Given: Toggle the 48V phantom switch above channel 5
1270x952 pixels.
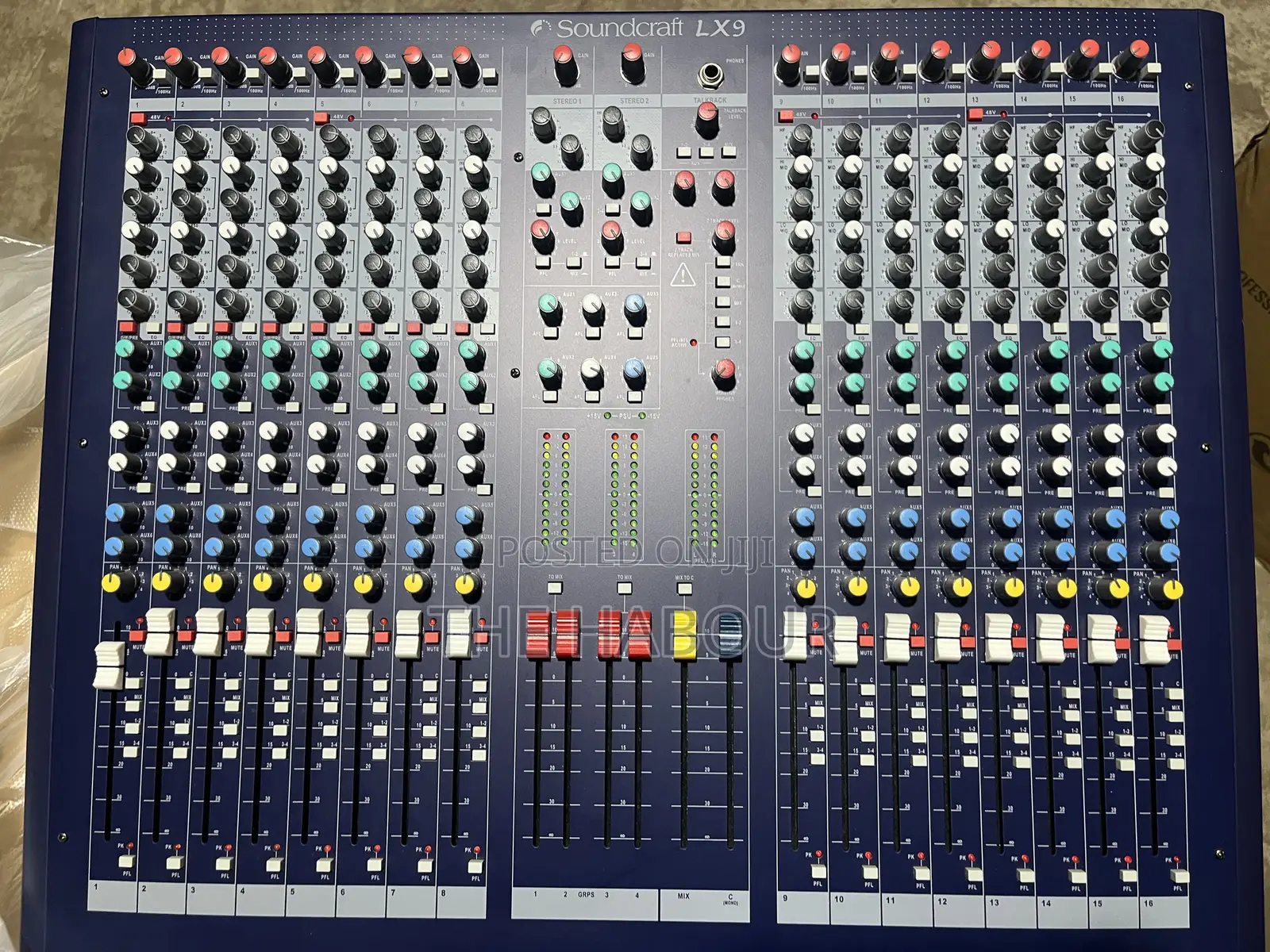Looking at the screenshot, I should (321, 117).
